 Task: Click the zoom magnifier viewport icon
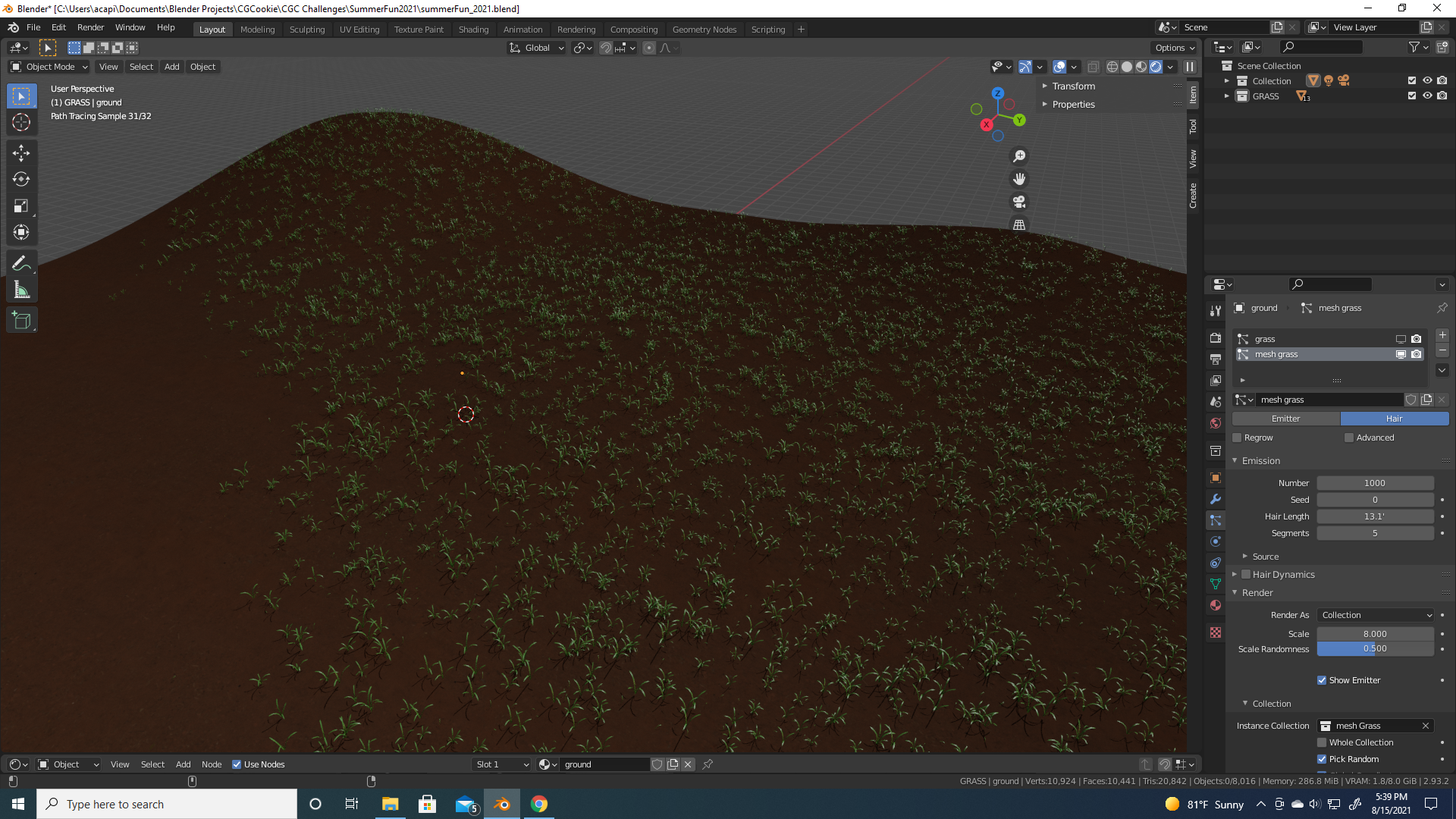1019,155
